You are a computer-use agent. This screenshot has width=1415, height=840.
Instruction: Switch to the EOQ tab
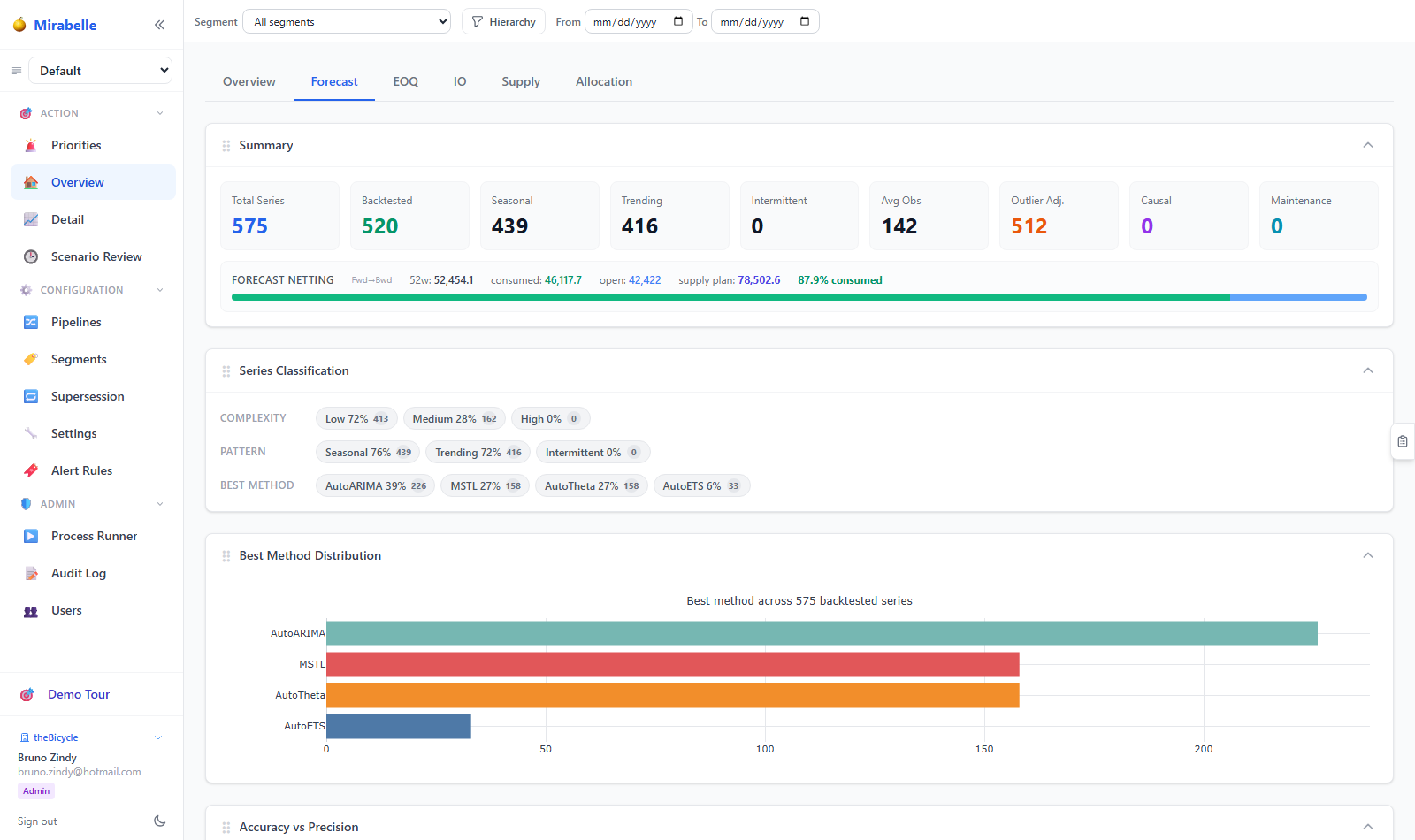point(406,81)
